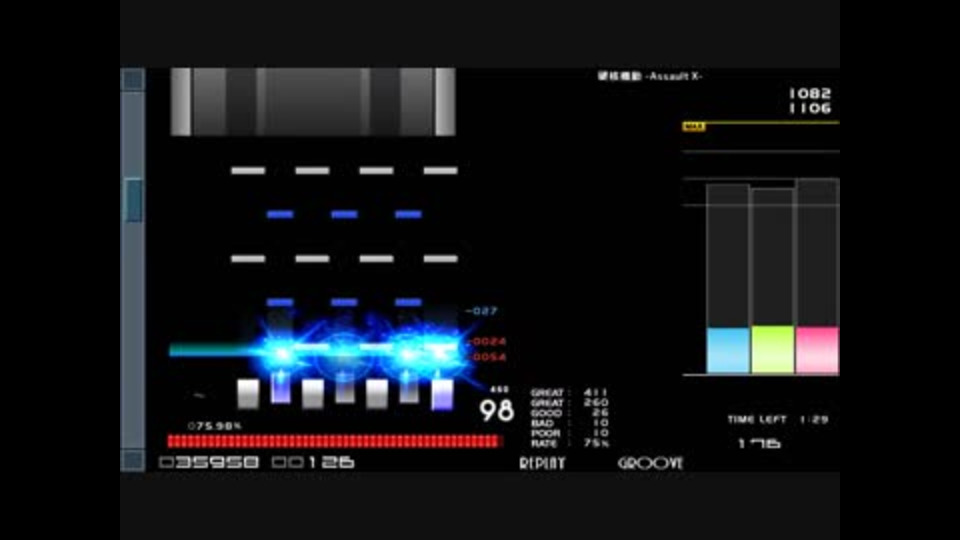Viewport: 960px width, 540px height.
Task: Click the bottom cap of the progress slider
Action: coord(133,460)
